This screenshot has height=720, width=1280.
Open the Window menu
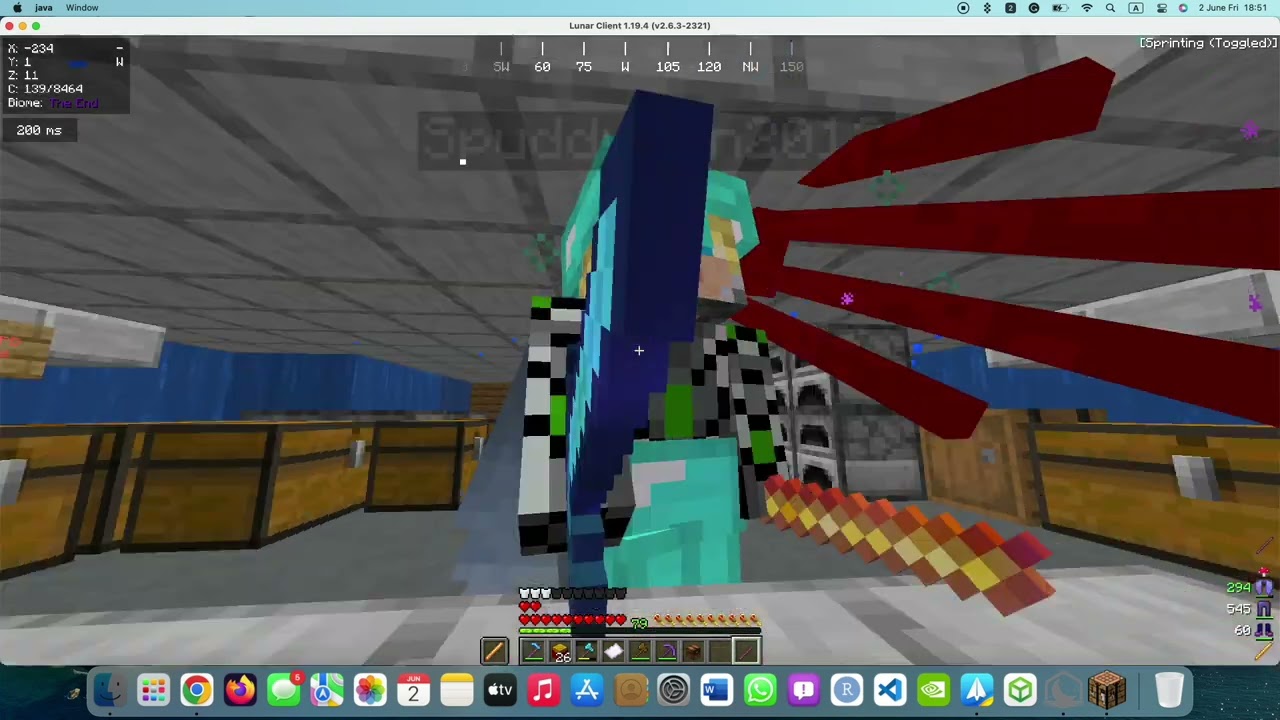click(82, 8)
